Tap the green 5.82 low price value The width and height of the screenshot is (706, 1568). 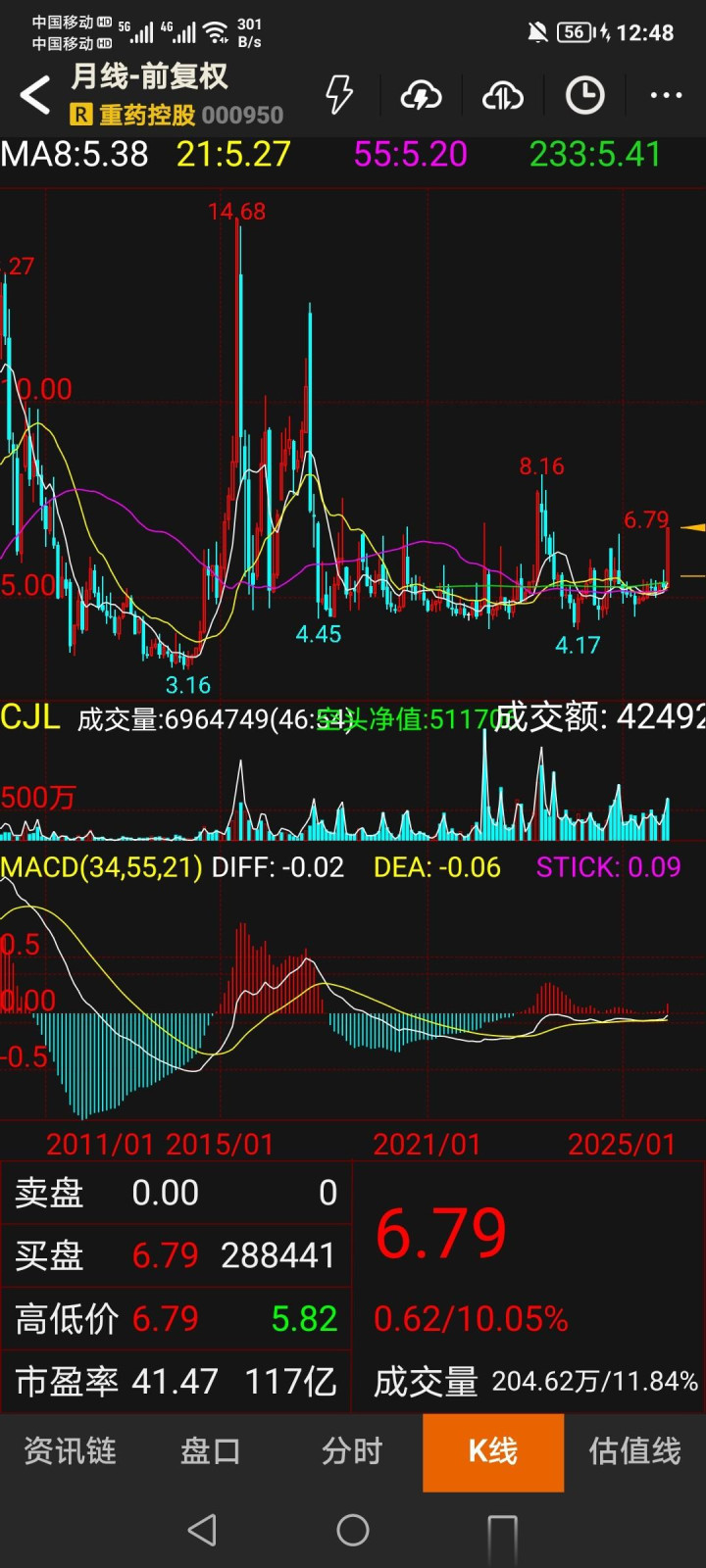[x=304, y=1318]
